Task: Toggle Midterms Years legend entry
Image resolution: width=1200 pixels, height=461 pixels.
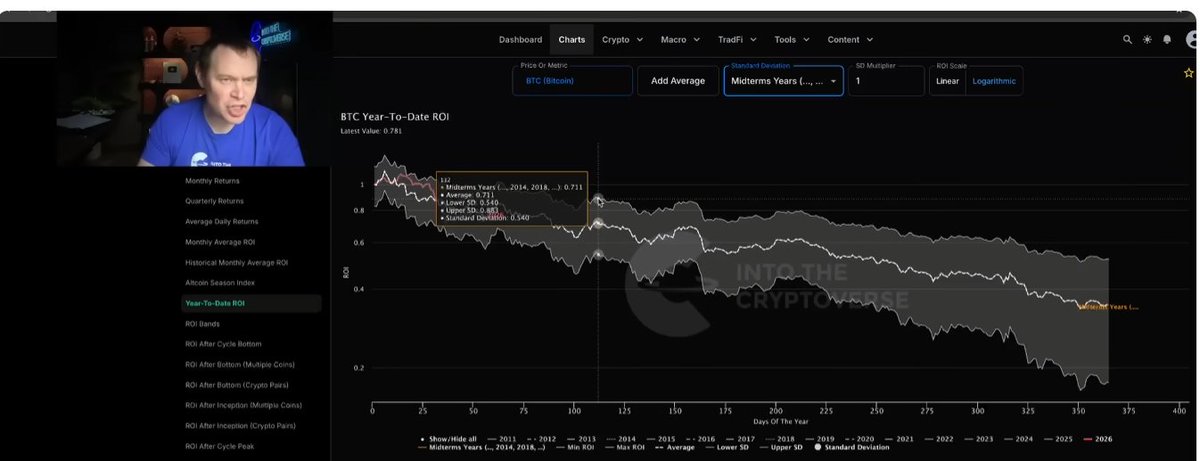Action: (481, 448)
